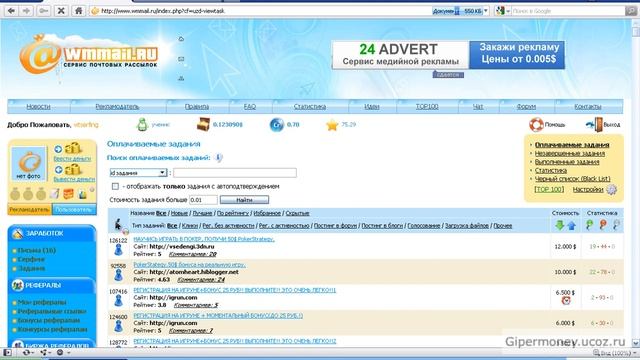Click the green user status figure icon
This screenshot has width=640, height=360.
[x=142, y=124]
